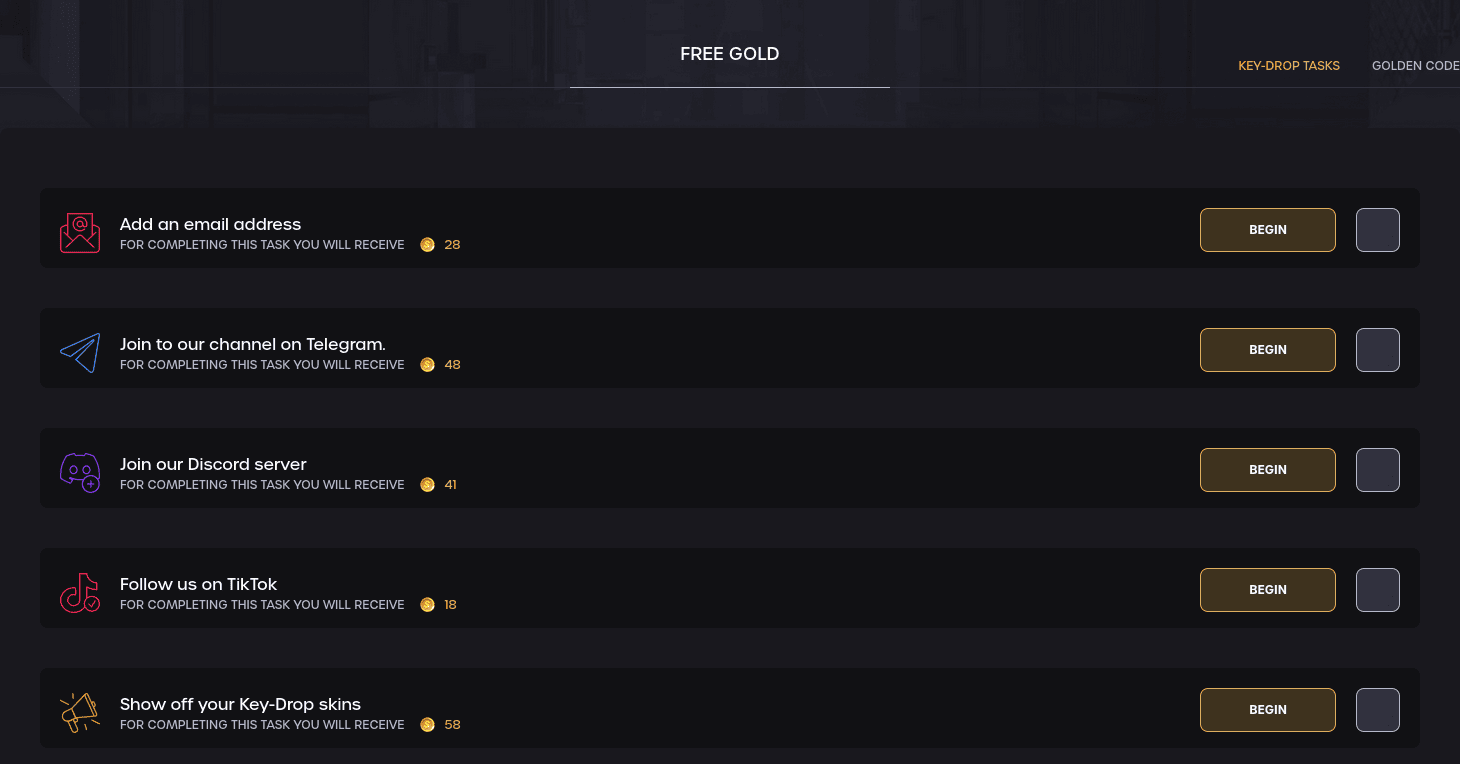Begin the Follow us on TikTok task

[1268, 590]
